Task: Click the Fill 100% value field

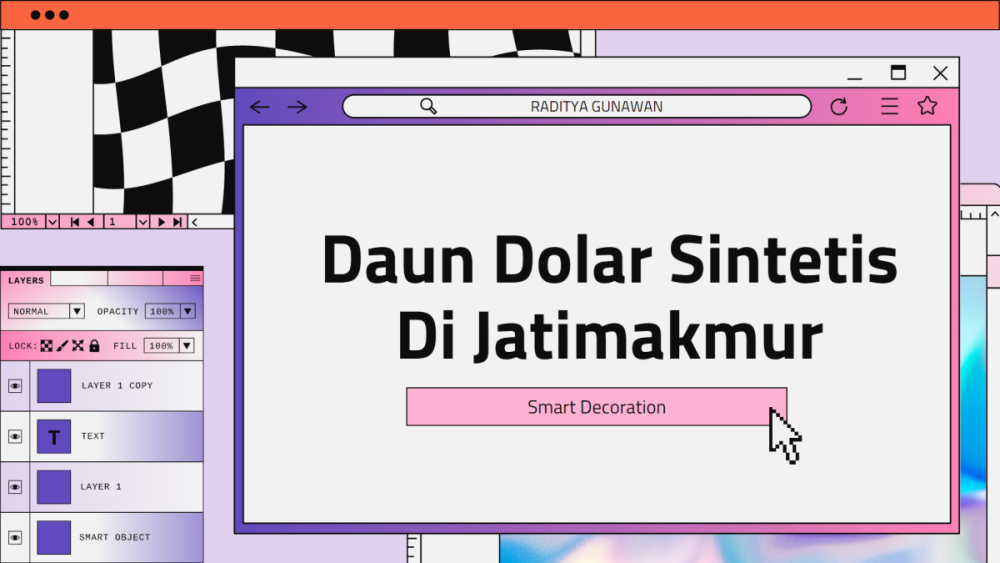Action: point(161,346)
